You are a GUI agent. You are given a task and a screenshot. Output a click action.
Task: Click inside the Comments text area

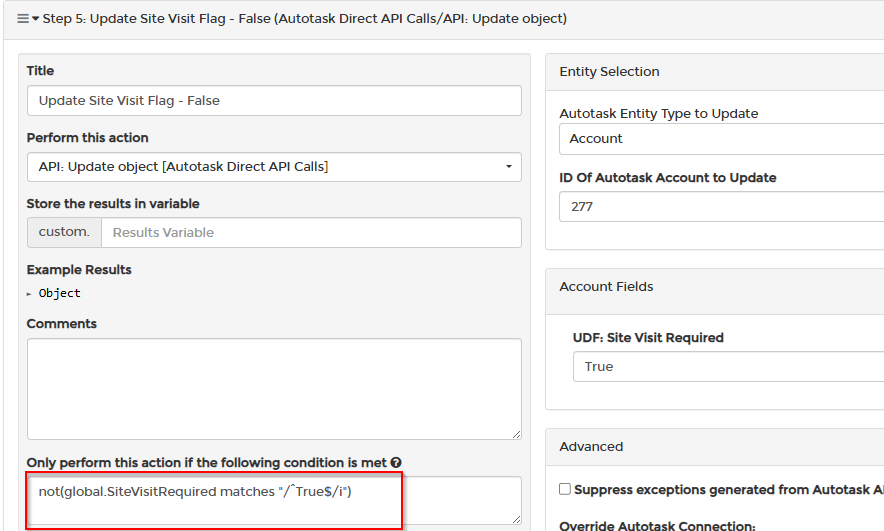(x=274, y=389)
